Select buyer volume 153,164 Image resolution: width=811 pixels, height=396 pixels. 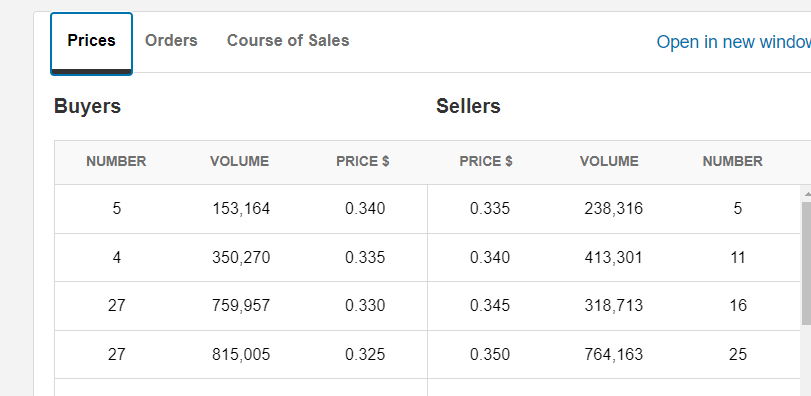pyautogui.click(x=241, y=209)
